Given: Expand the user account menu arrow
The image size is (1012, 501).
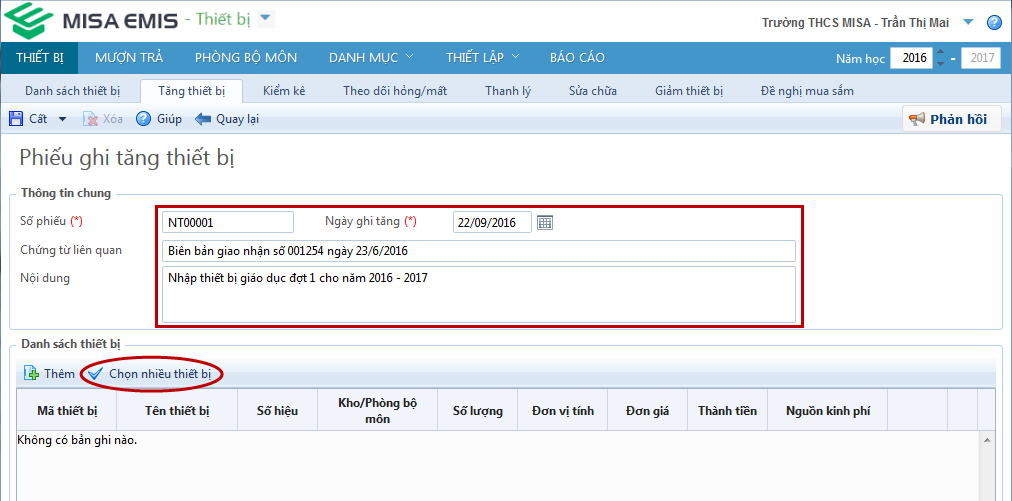Looking at the screenshot, I should 967,22.
